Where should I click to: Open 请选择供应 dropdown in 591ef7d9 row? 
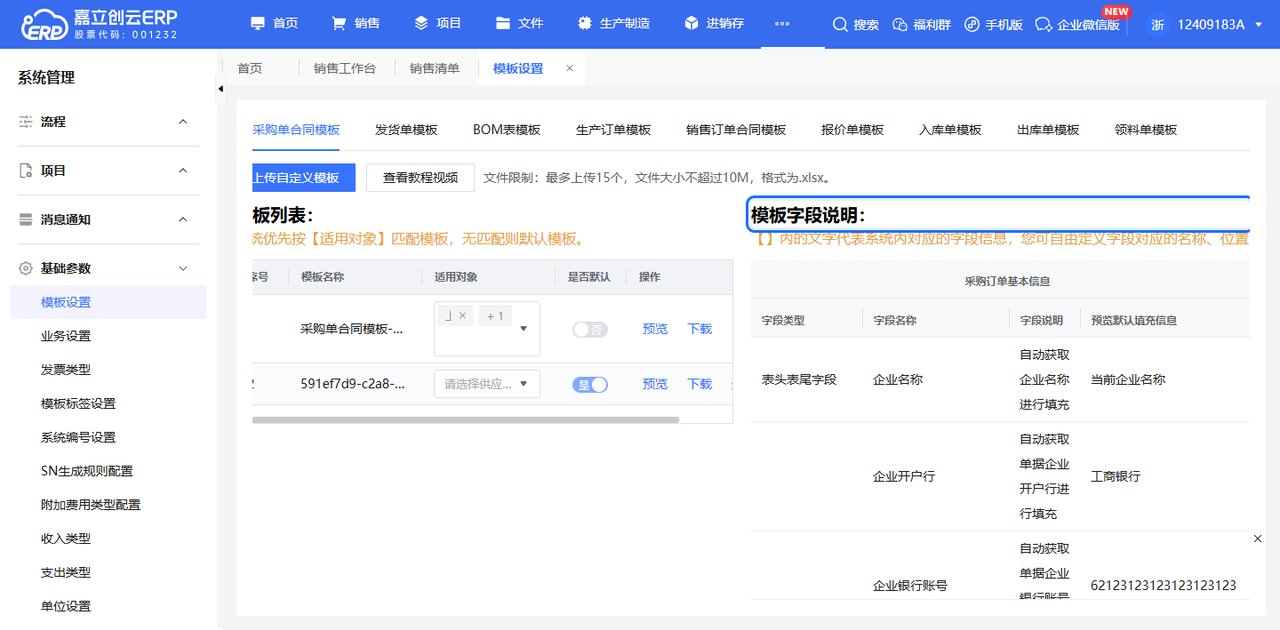click(x=487, y=384)
